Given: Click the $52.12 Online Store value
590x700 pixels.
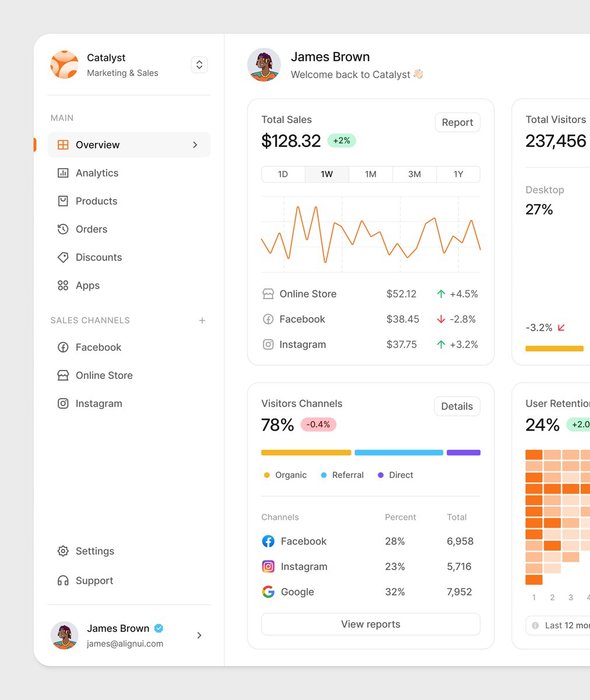Looking at the screenshot, I should pos(401,294).
